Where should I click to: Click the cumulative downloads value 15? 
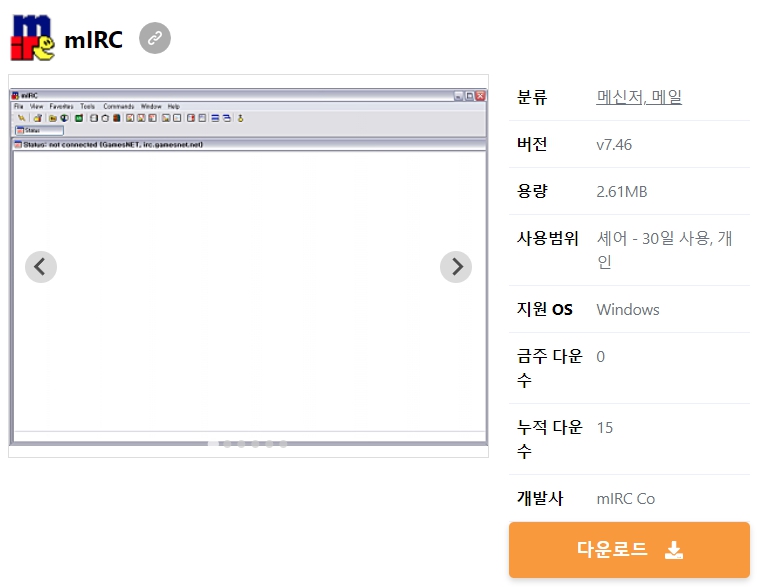(605, 427)
